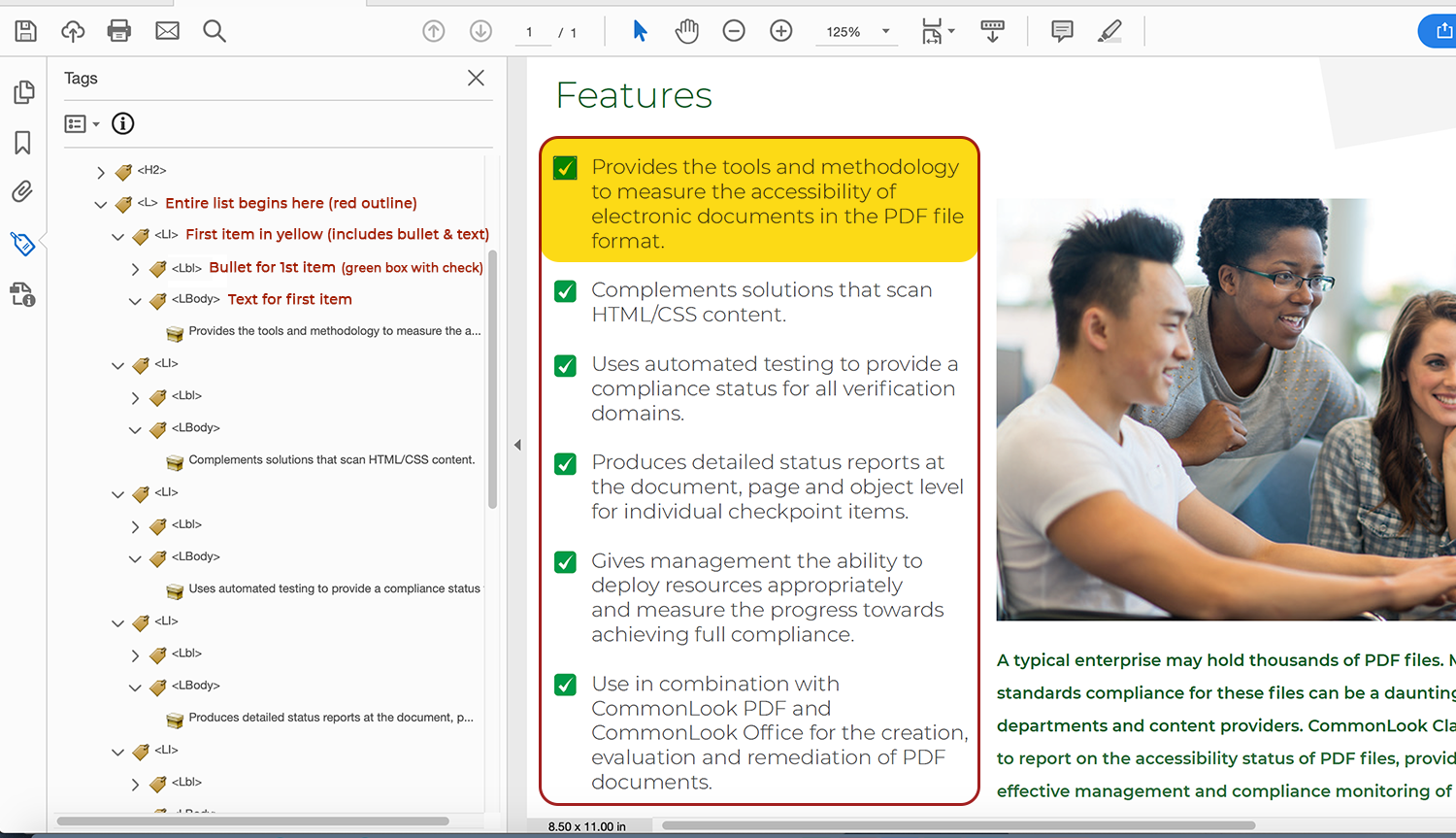This screenshot has width=1456, height=838.
Task: Collapse LBody above 'Complements solutions' content
Action: click(135, 429)
